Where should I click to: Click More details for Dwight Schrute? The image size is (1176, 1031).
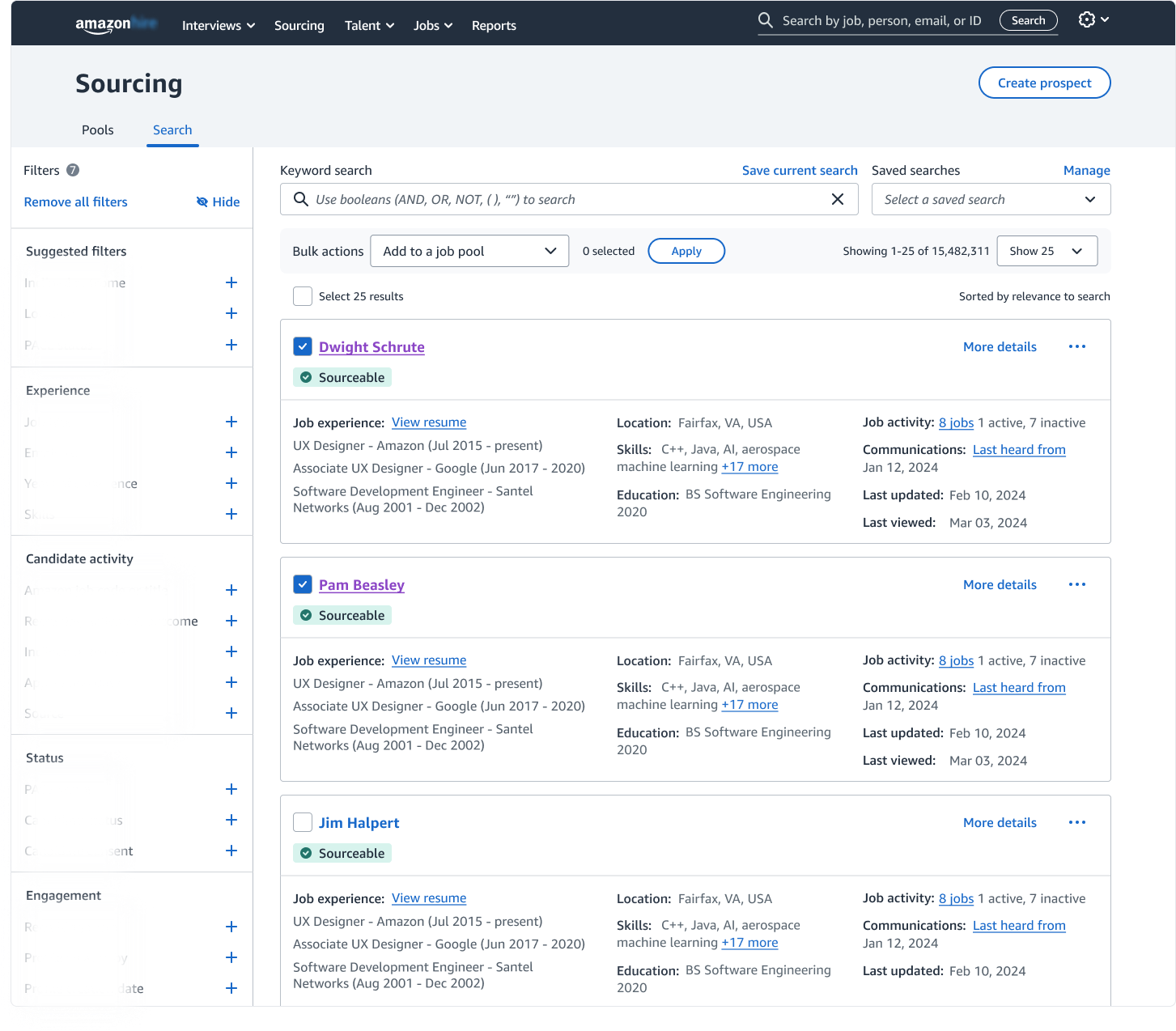coord(1000,346)
